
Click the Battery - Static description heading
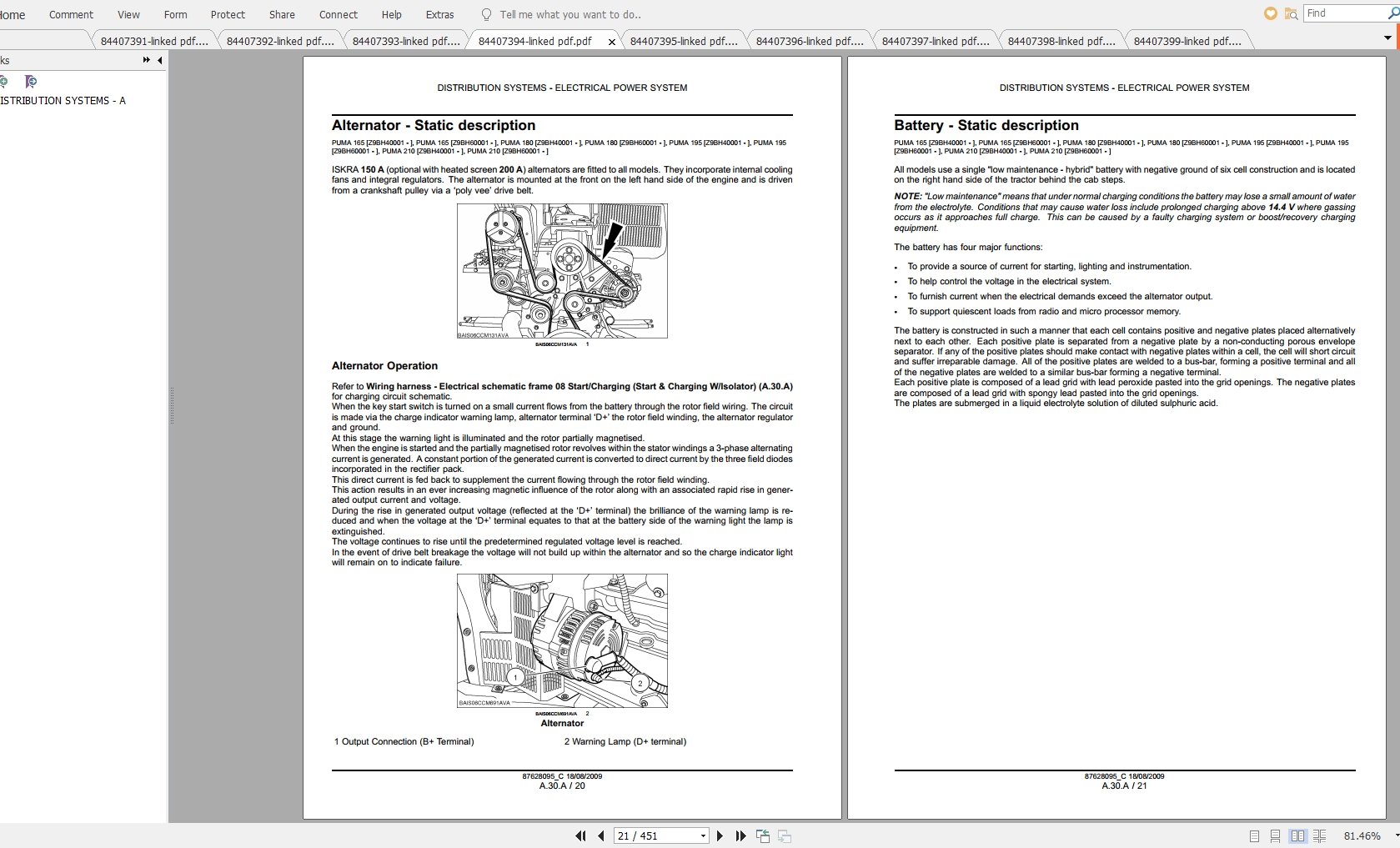click(x=986, y=125)
